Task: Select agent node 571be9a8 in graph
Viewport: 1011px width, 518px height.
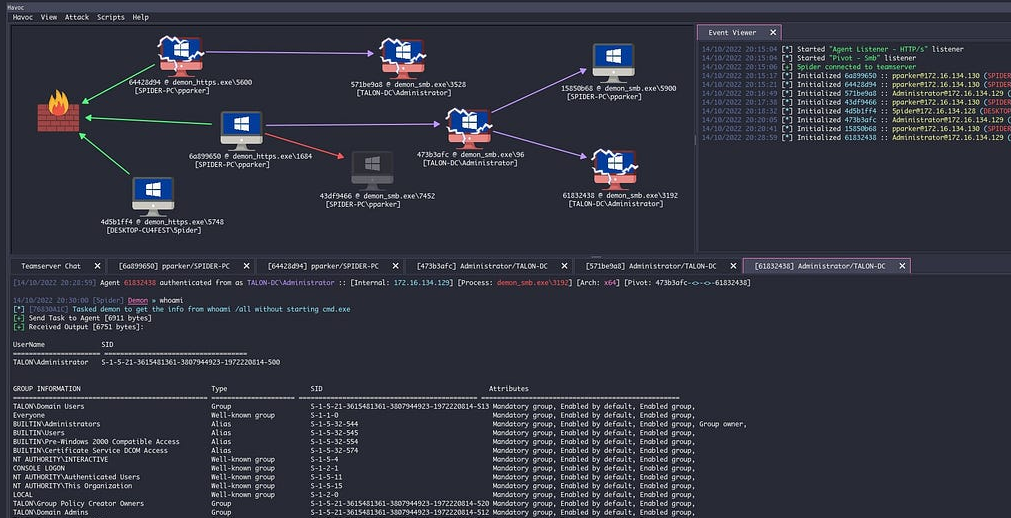Action: point(402,58)
